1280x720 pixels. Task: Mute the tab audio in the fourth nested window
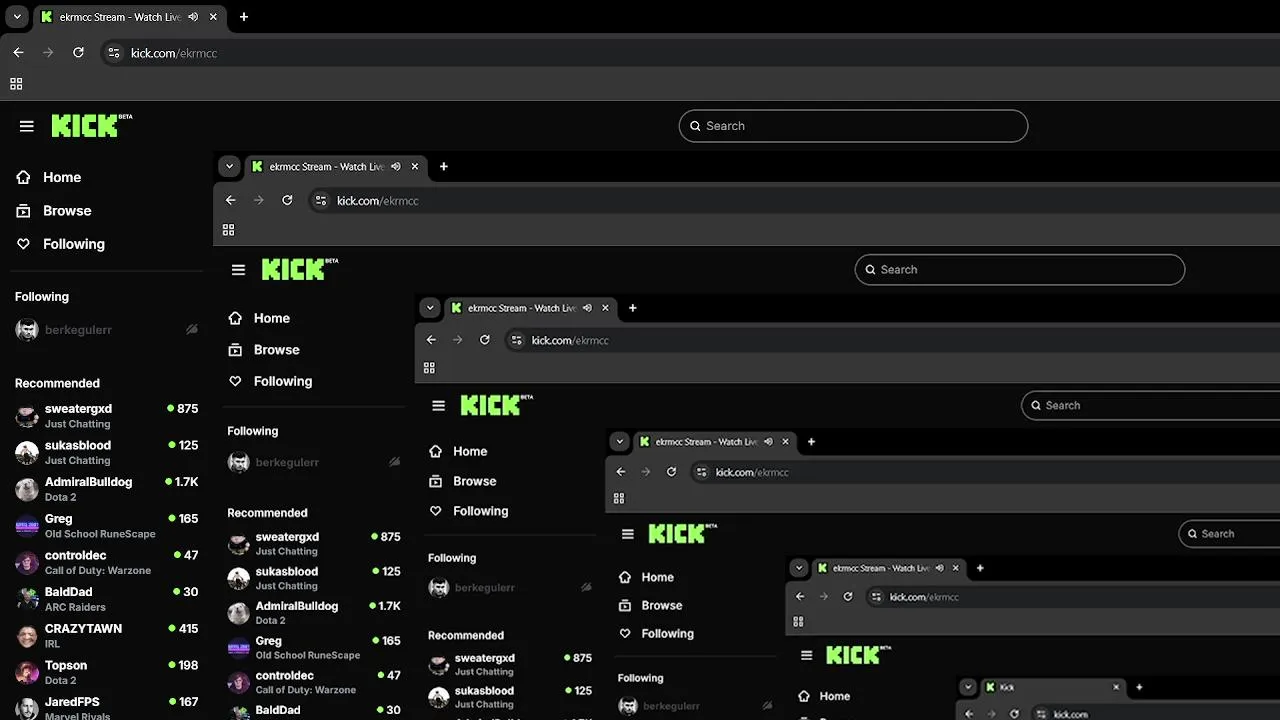pos(768,441)
